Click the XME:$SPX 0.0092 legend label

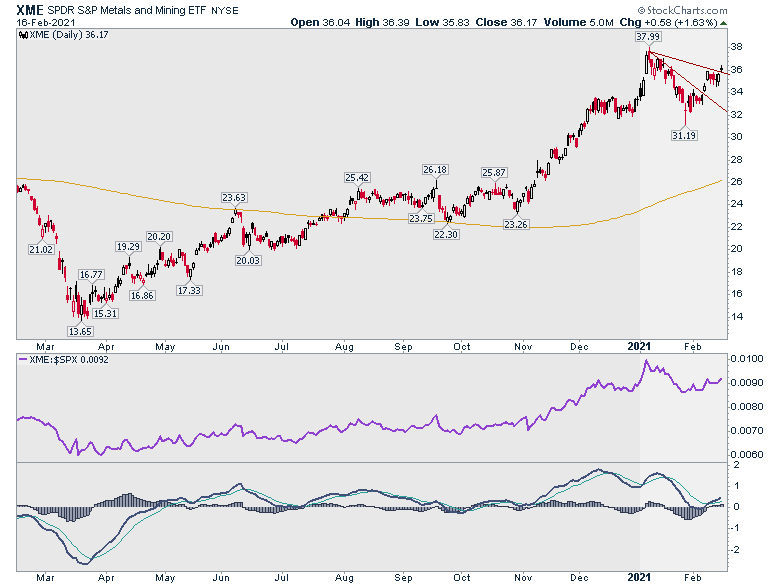pyautogui.click(x=69, y=360)
